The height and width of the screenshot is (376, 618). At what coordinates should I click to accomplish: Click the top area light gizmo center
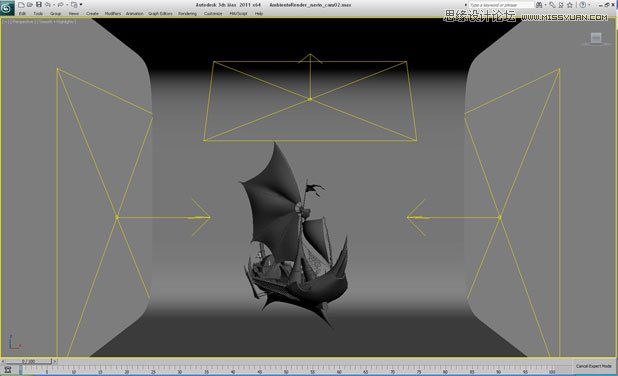pyautogui.click(x=310, y=99)
